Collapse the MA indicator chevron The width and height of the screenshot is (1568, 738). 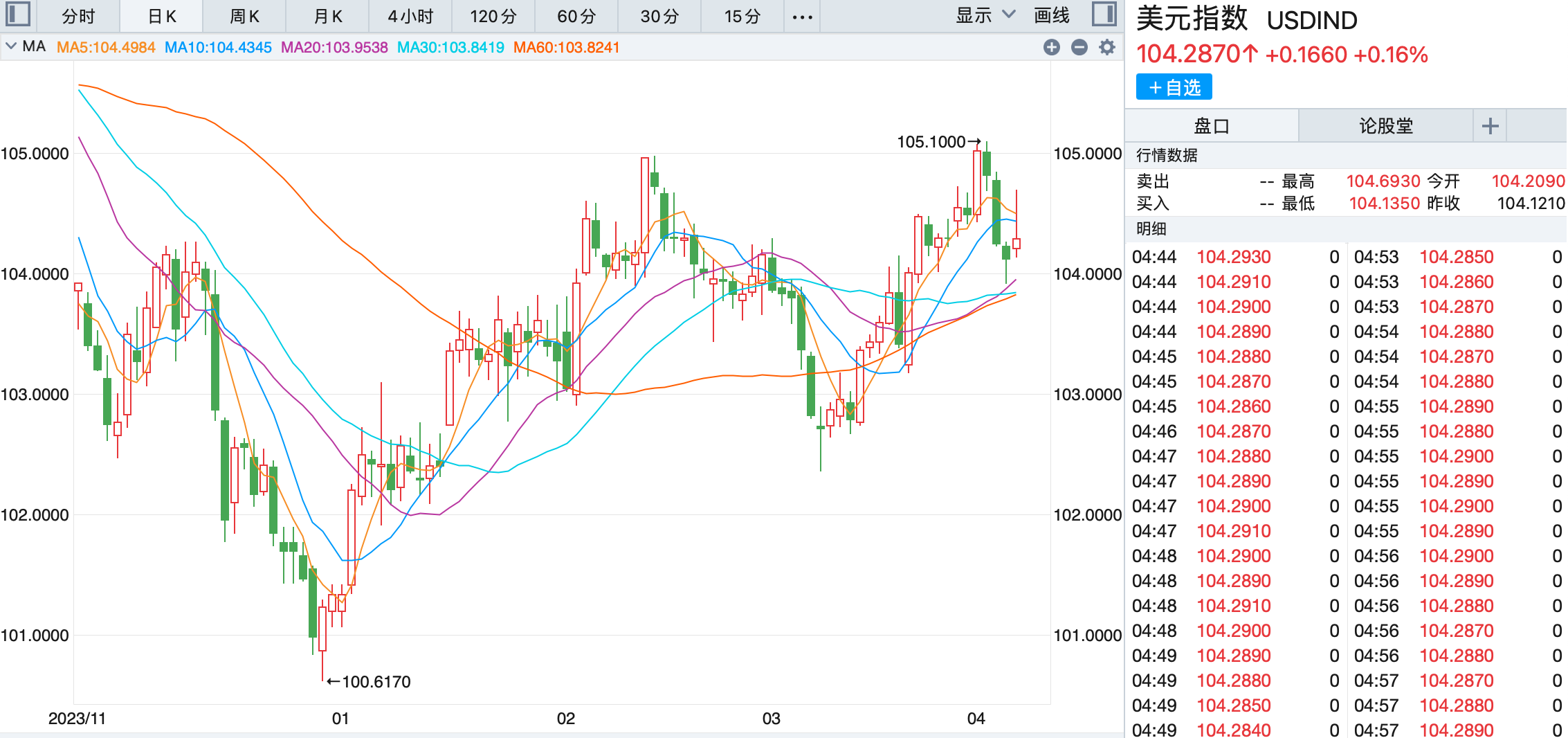(11, 46)
